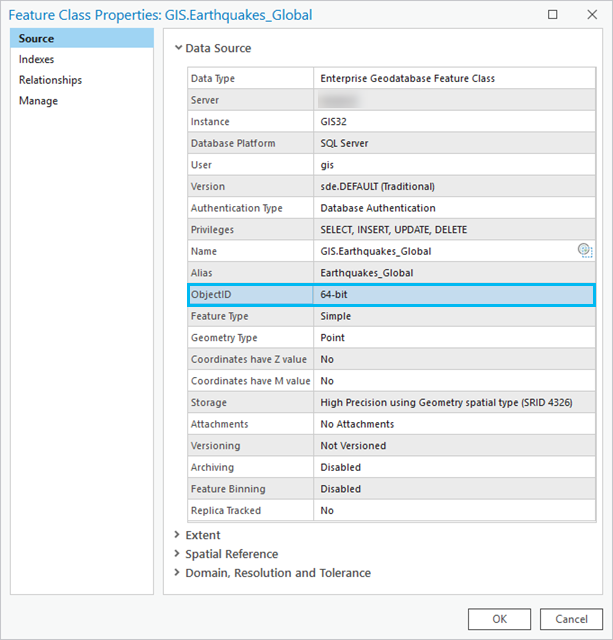Collapse the Data Source section
The height and width of the screenshot is (640, 613).
[179, 48]
